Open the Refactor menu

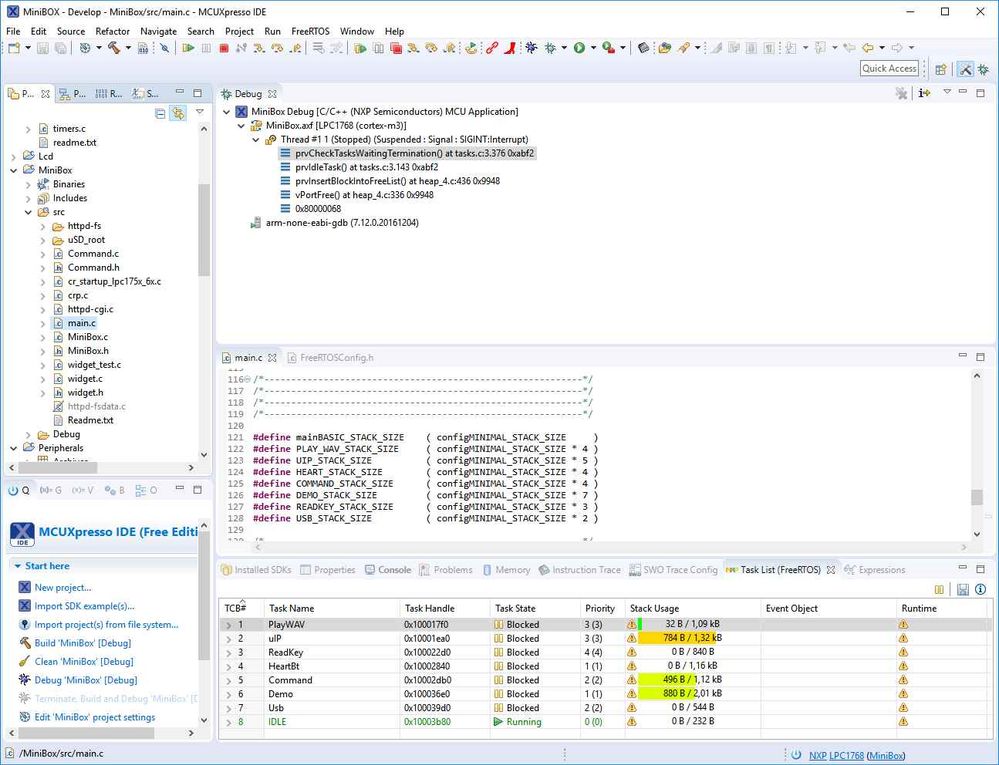coord(112,31)
